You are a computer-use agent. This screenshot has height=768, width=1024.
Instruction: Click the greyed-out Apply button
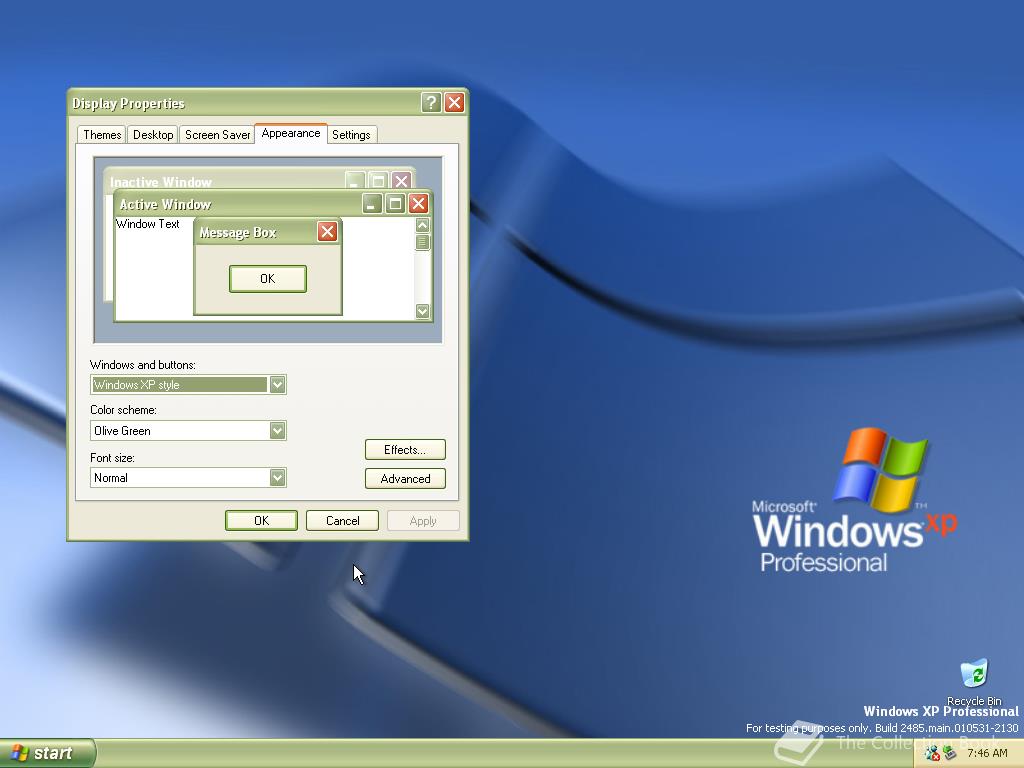point(423,520)
